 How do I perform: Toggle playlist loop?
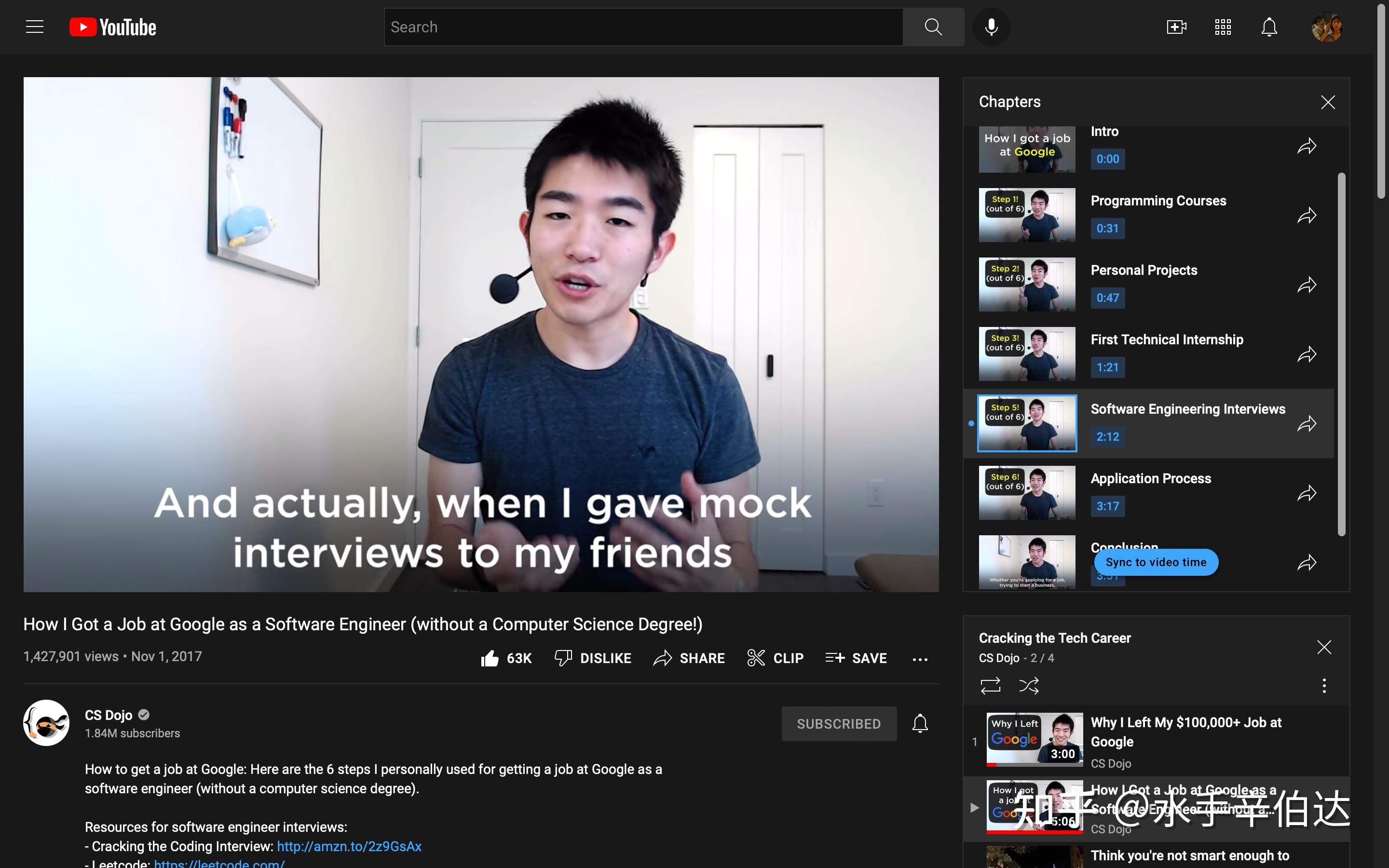coord(990,685)
